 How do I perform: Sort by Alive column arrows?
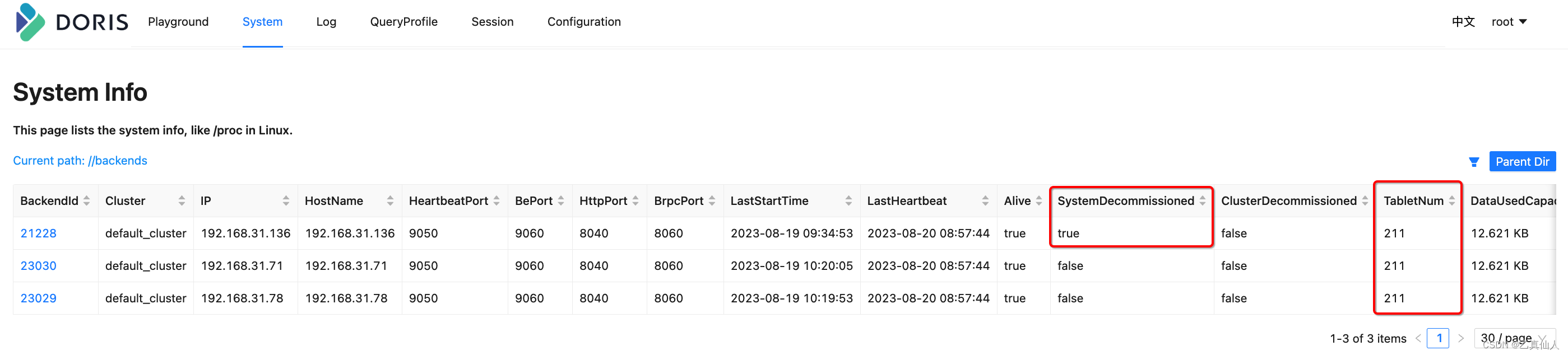1038,200
